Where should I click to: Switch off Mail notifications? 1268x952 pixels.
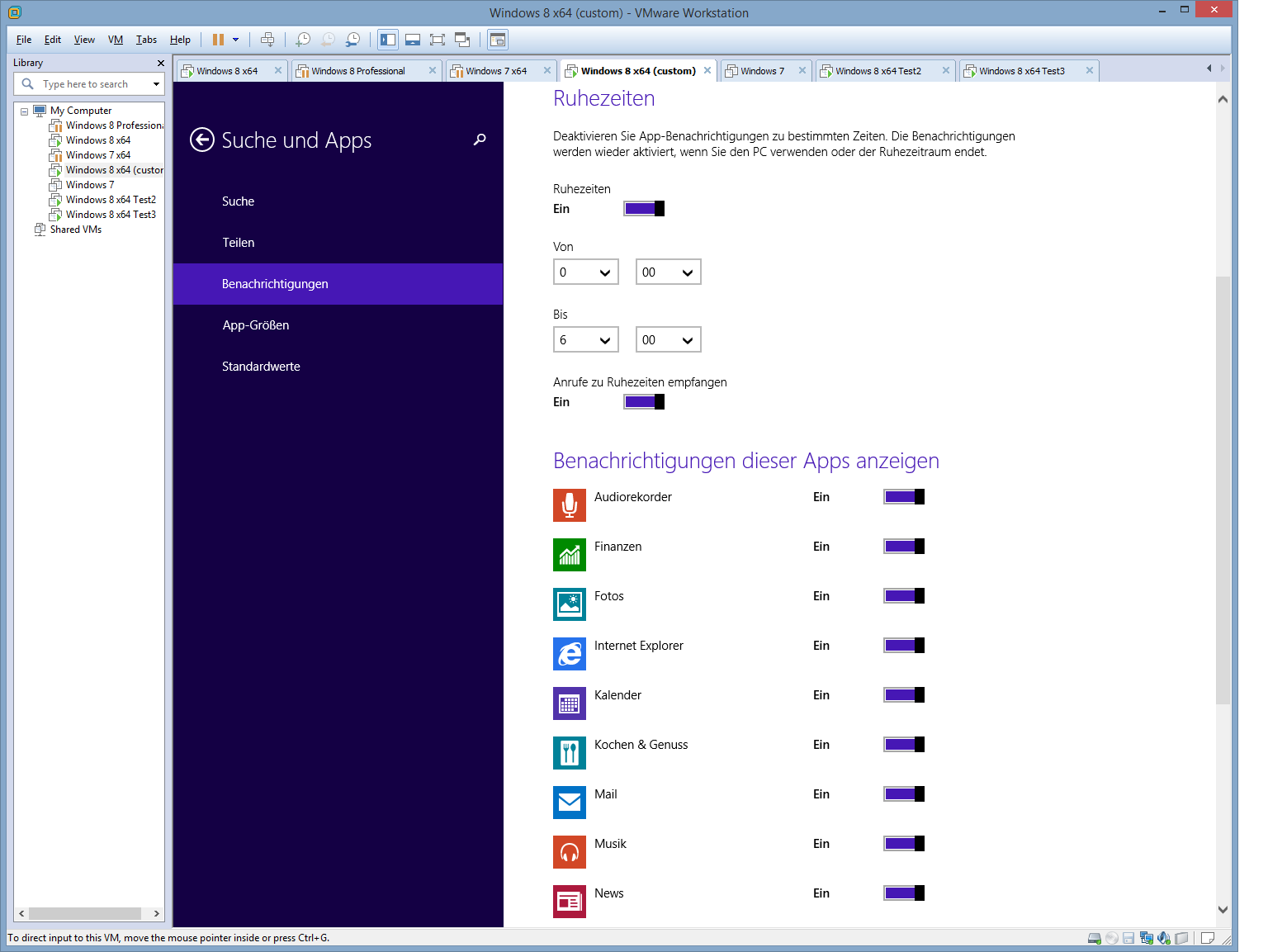pyautogui.click(x=904, y=794)
